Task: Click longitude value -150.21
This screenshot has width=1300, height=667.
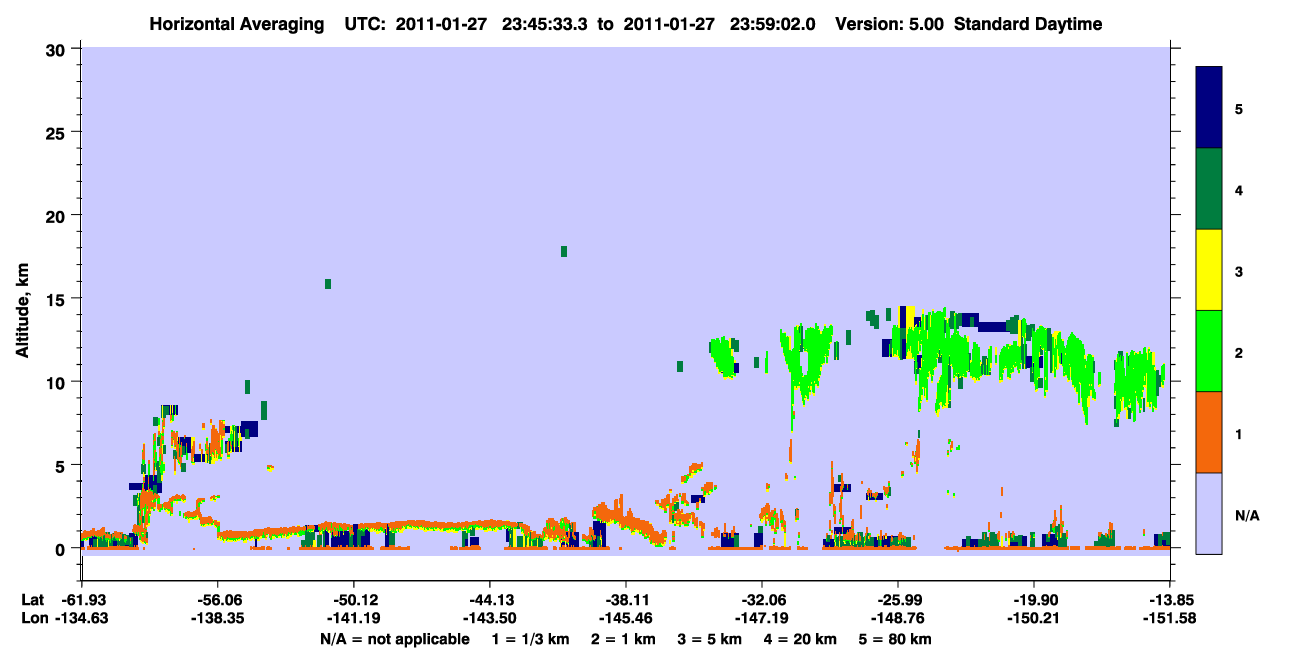Action: [x=1034, y=619]
